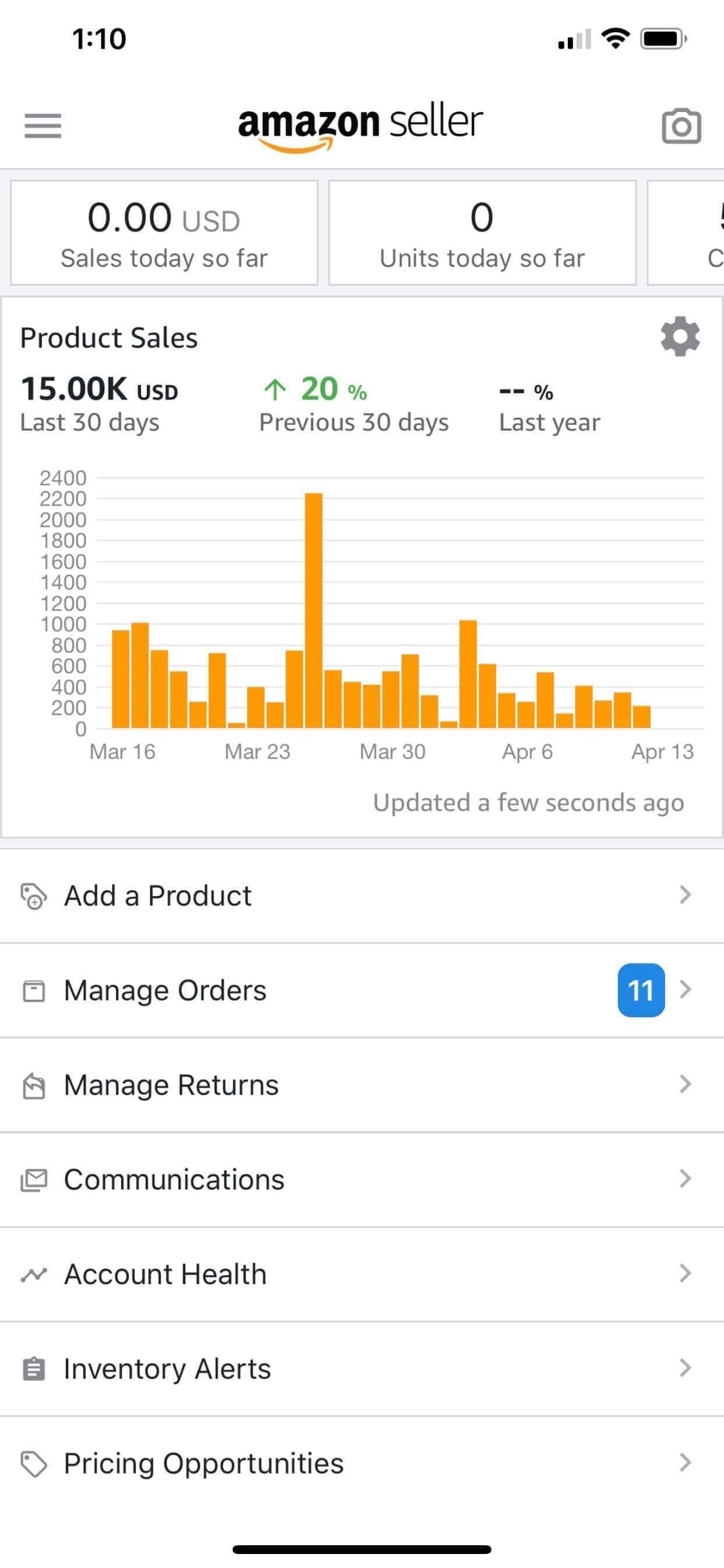Tap the Manage Returns icon
724x1568 pixels.
click(x=33, y=1086)
